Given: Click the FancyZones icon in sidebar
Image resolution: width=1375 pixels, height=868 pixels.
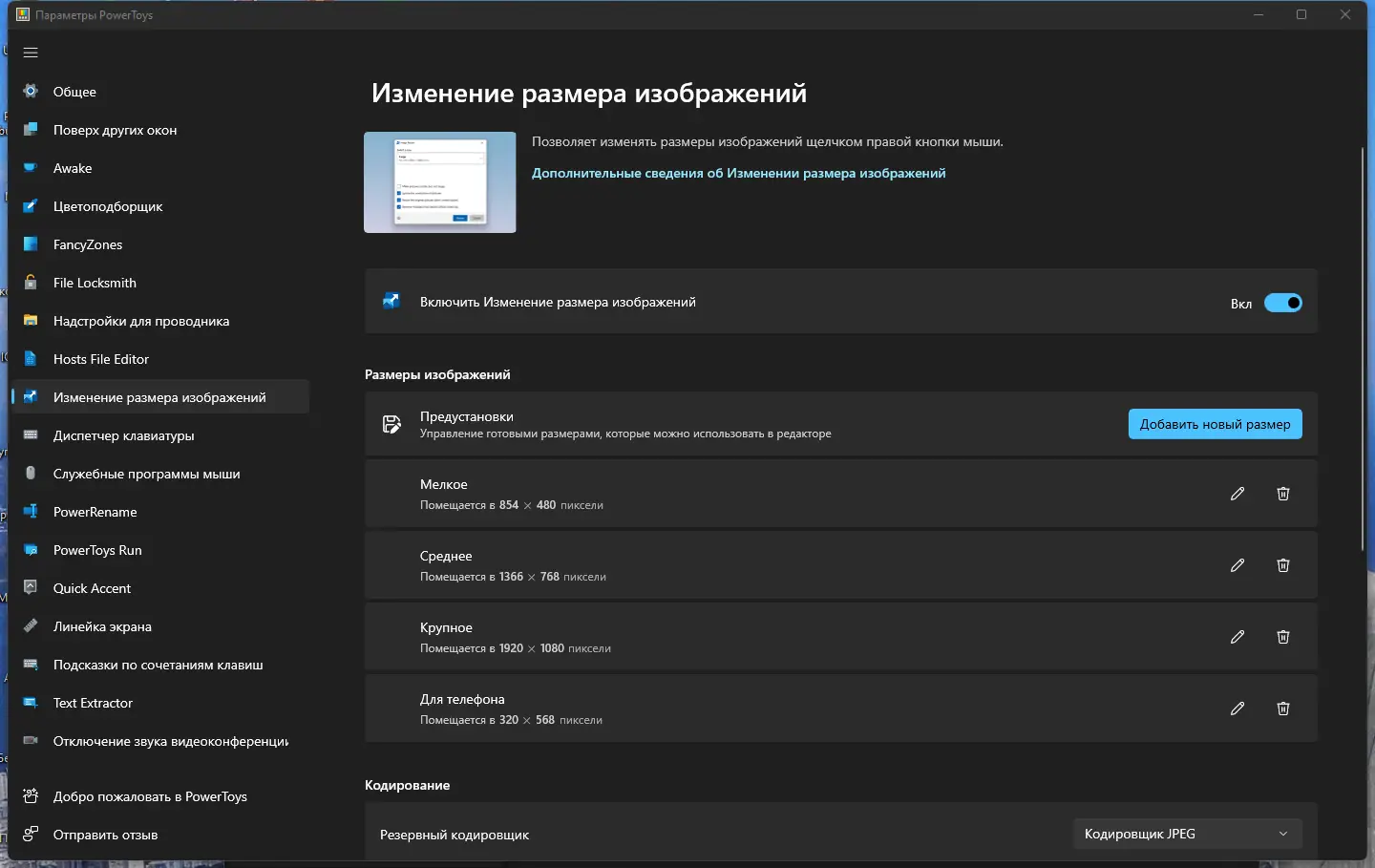Looking at the screenshot, I should pos(30,244).
